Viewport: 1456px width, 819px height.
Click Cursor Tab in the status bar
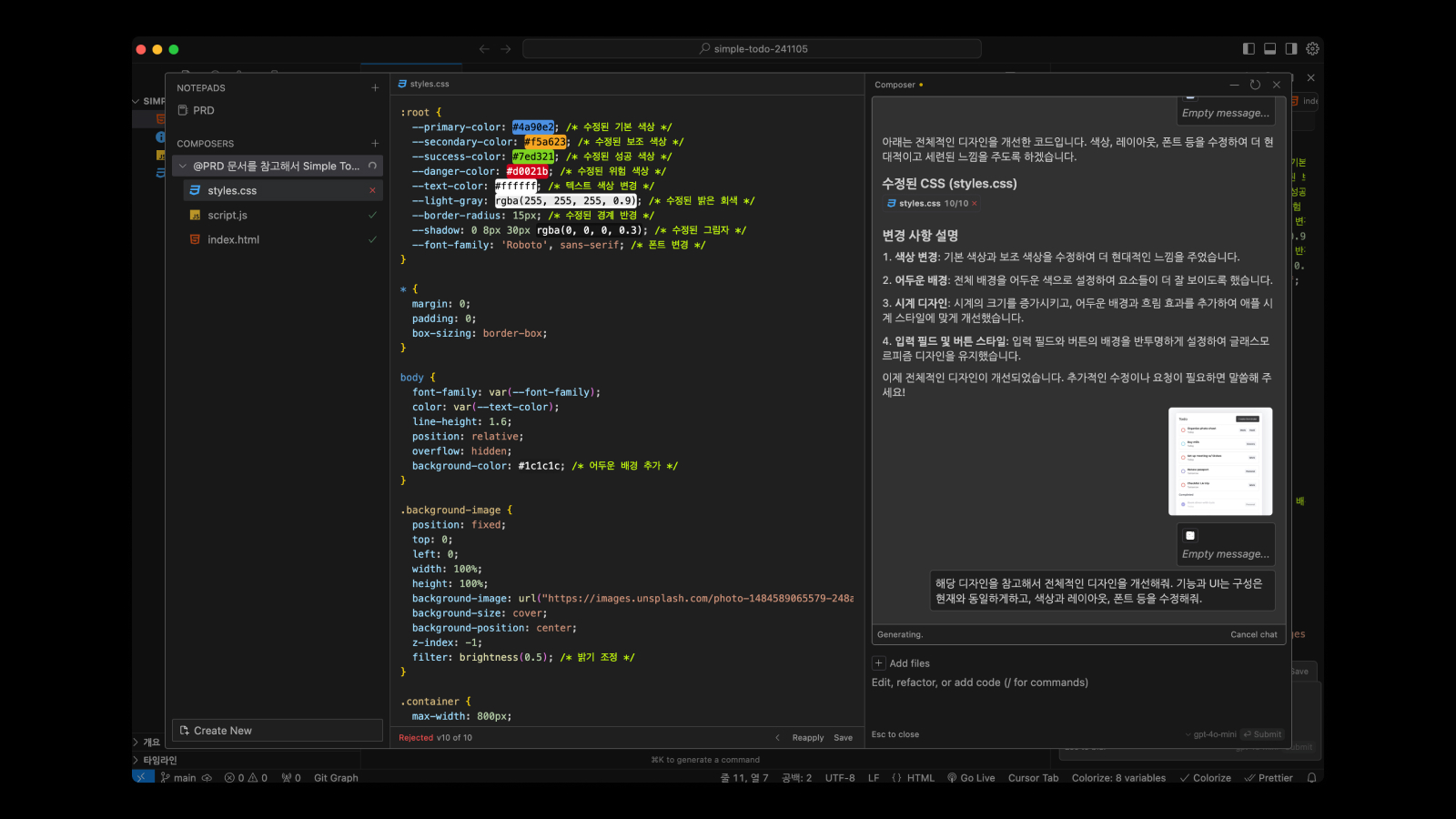click(1033, 778)
